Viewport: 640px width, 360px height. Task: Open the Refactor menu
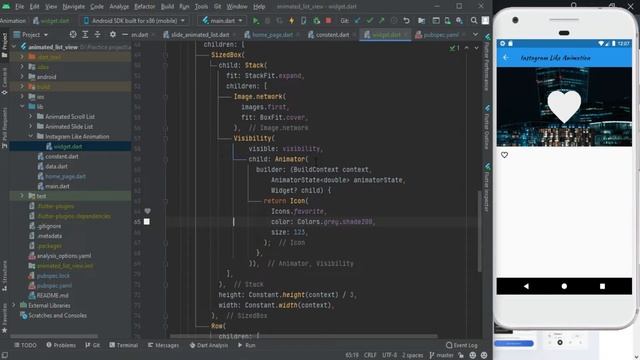click(x=144, y=7)
